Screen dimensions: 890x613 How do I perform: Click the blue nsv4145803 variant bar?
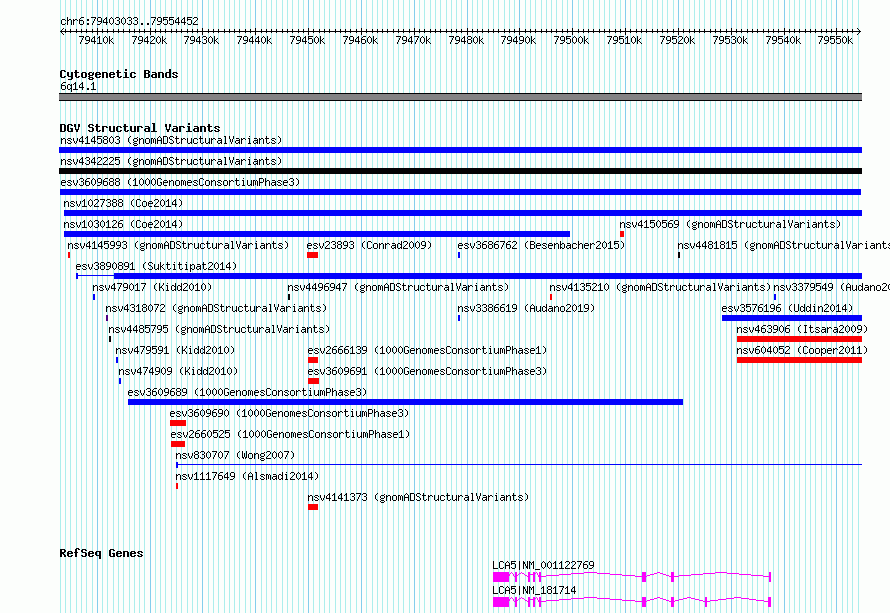(x=460, y=150)
